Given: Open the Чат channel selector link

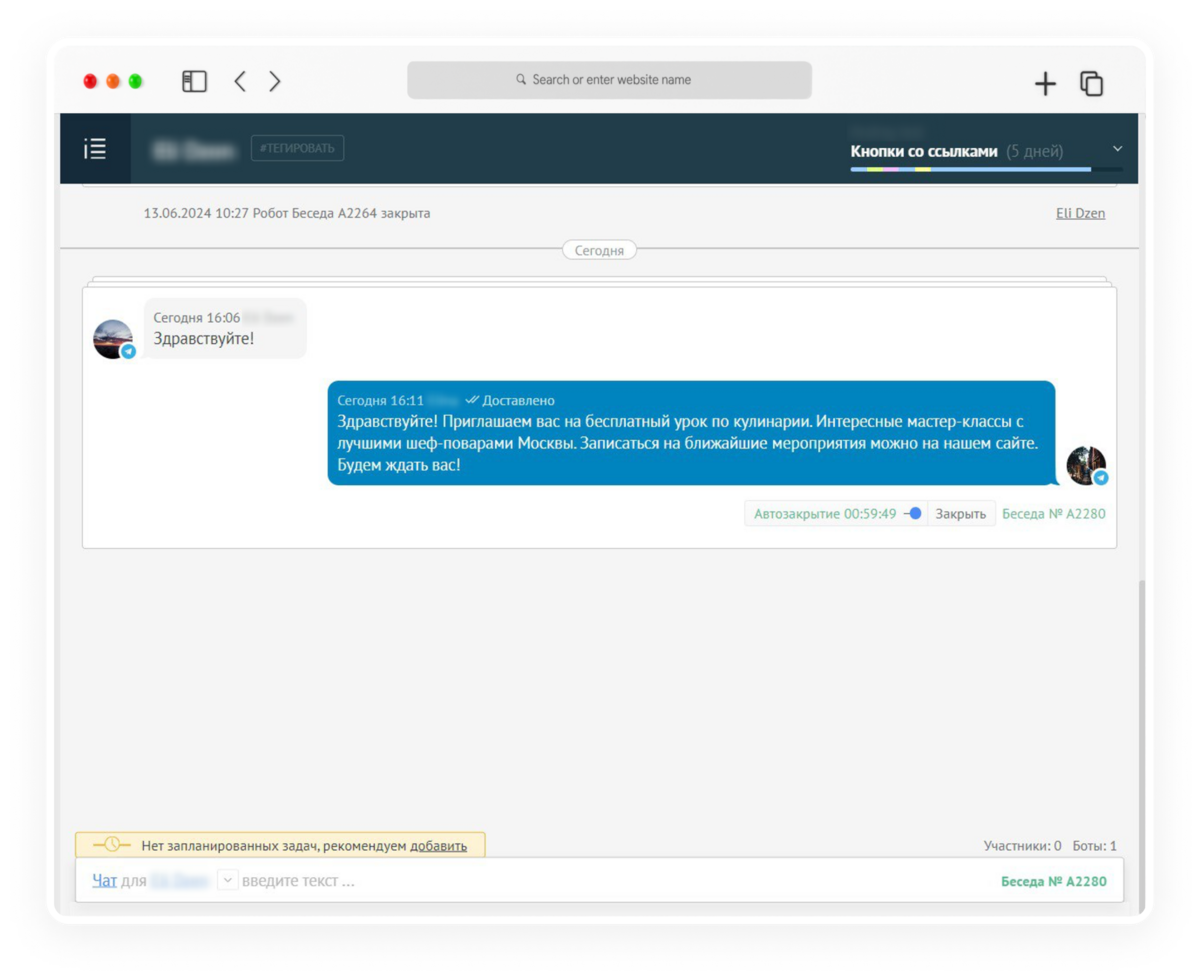Looking at the screenshot, I should tap(104, 881).
